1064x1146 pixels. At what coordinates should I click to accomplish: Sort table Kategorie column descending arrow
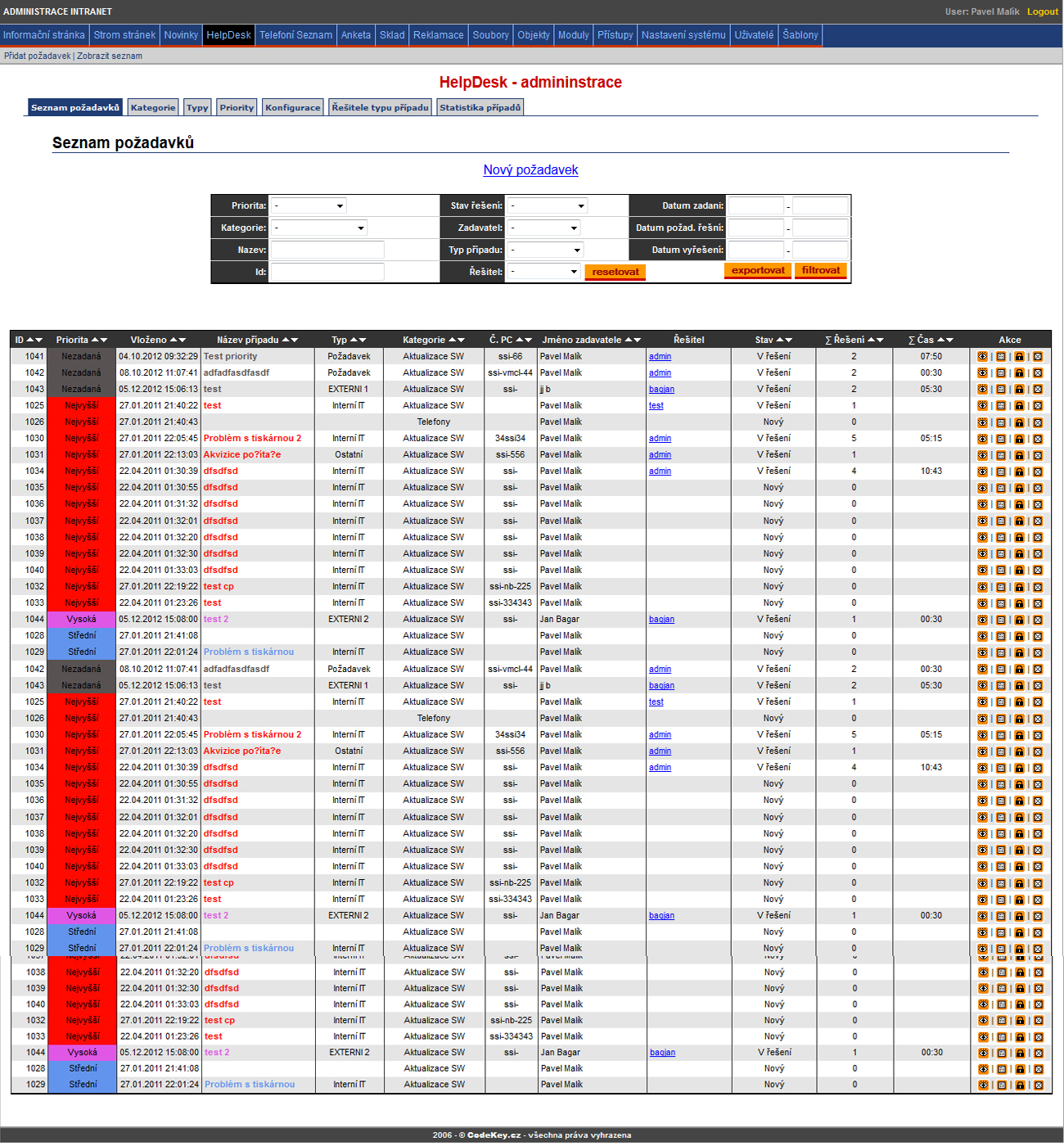coord(460,340)
